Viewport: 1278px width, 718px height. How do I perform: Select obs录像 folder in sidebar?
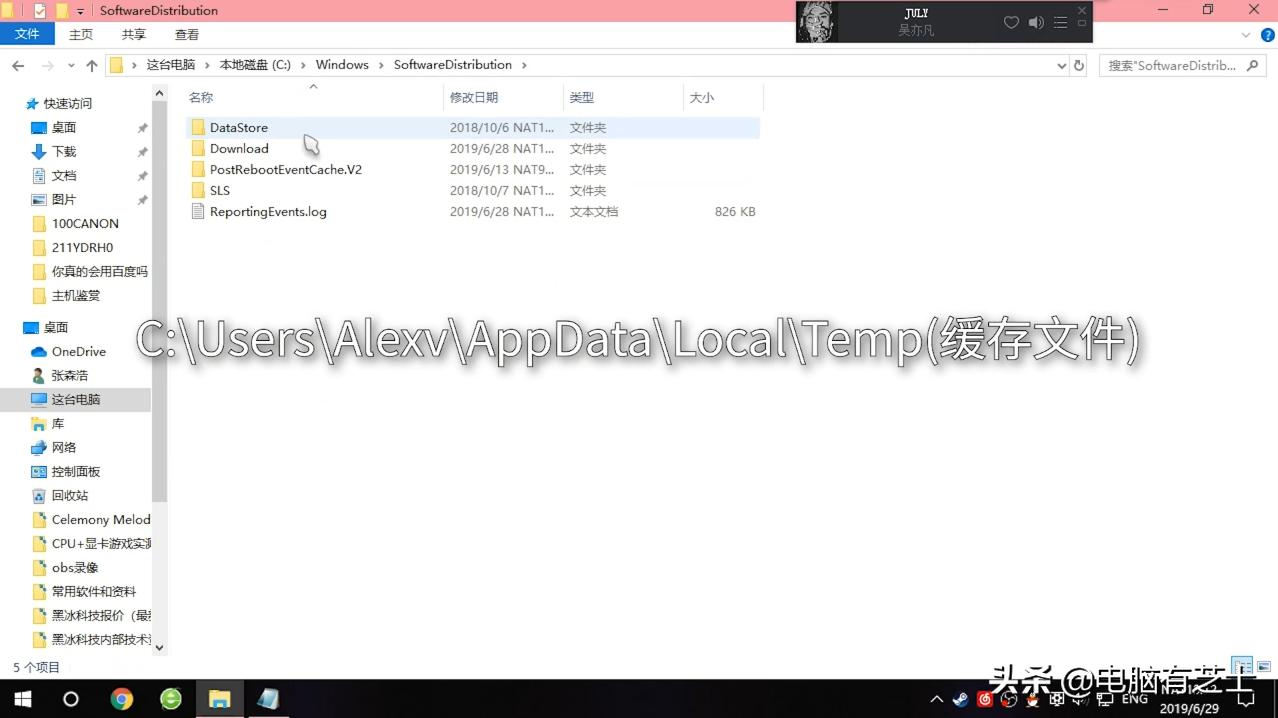click(x=75, y=568)
